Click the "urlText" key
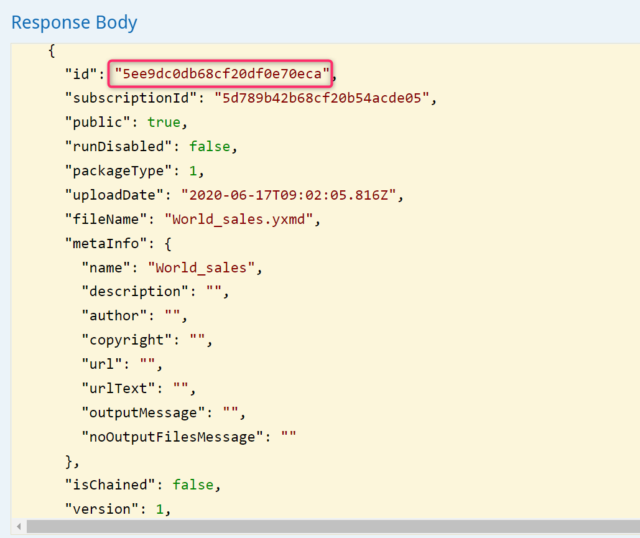 coord(119,388)
